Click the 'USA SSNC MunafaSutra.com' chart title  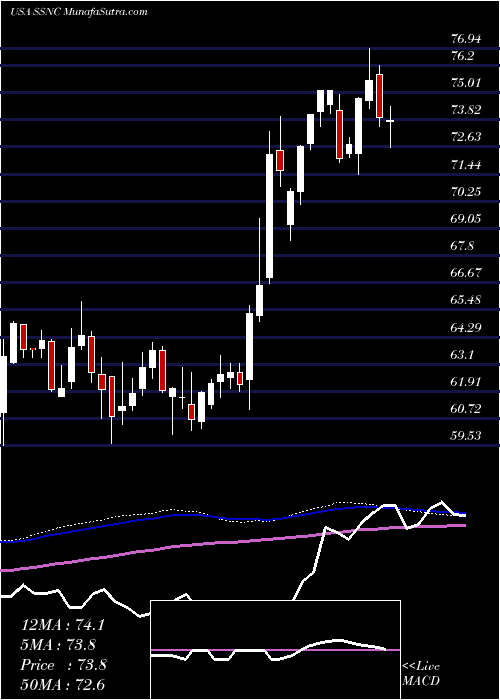point(79,12)
